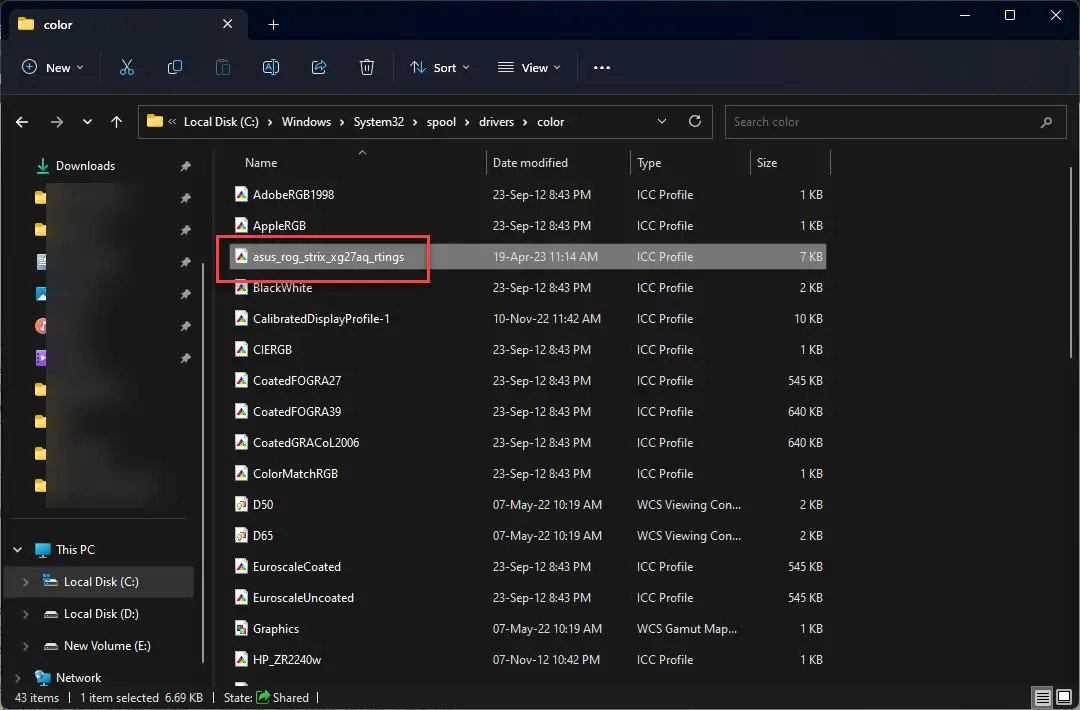
Task: Click the Network icon in sidebar
Action: coord(43,678)
